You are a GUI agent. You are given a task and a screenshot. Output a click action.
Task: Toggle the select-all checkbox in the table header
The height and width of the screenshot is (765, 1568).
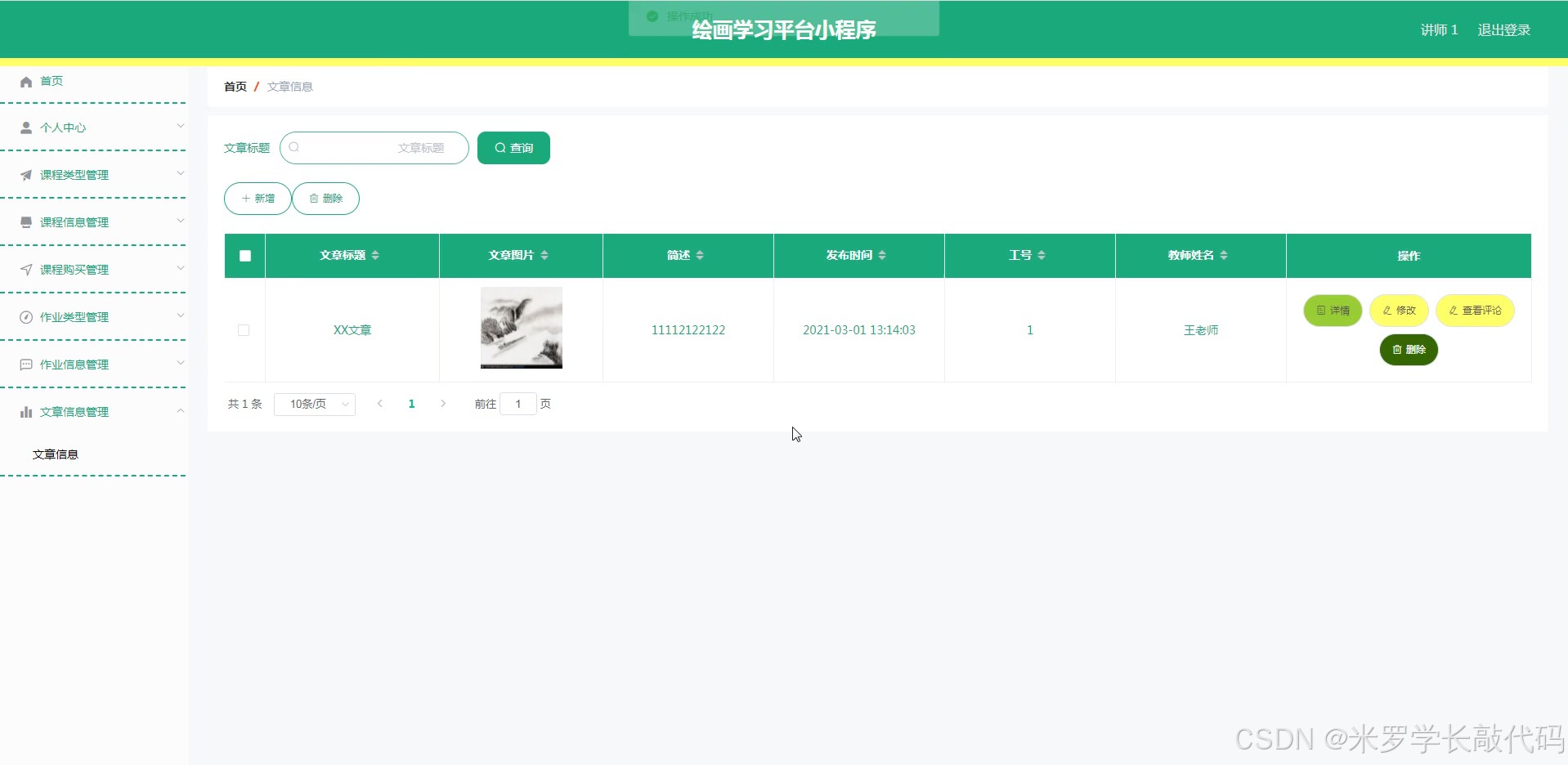point(244,256)
